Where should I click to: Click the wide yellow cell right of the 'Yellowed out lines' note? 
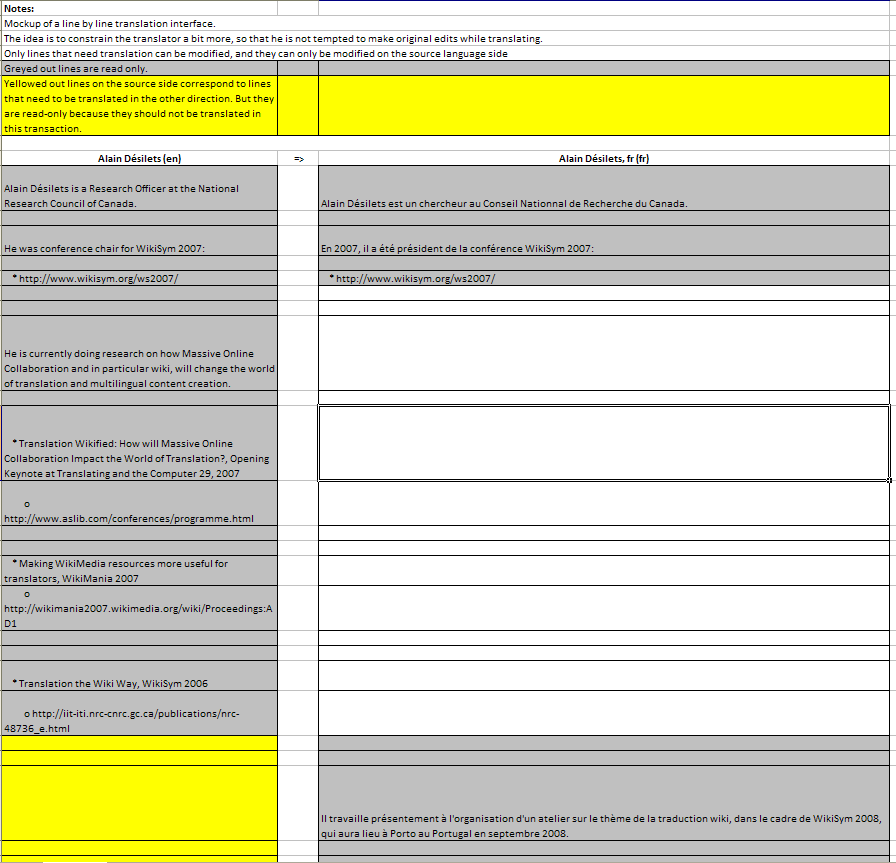[x=604, y=106]
